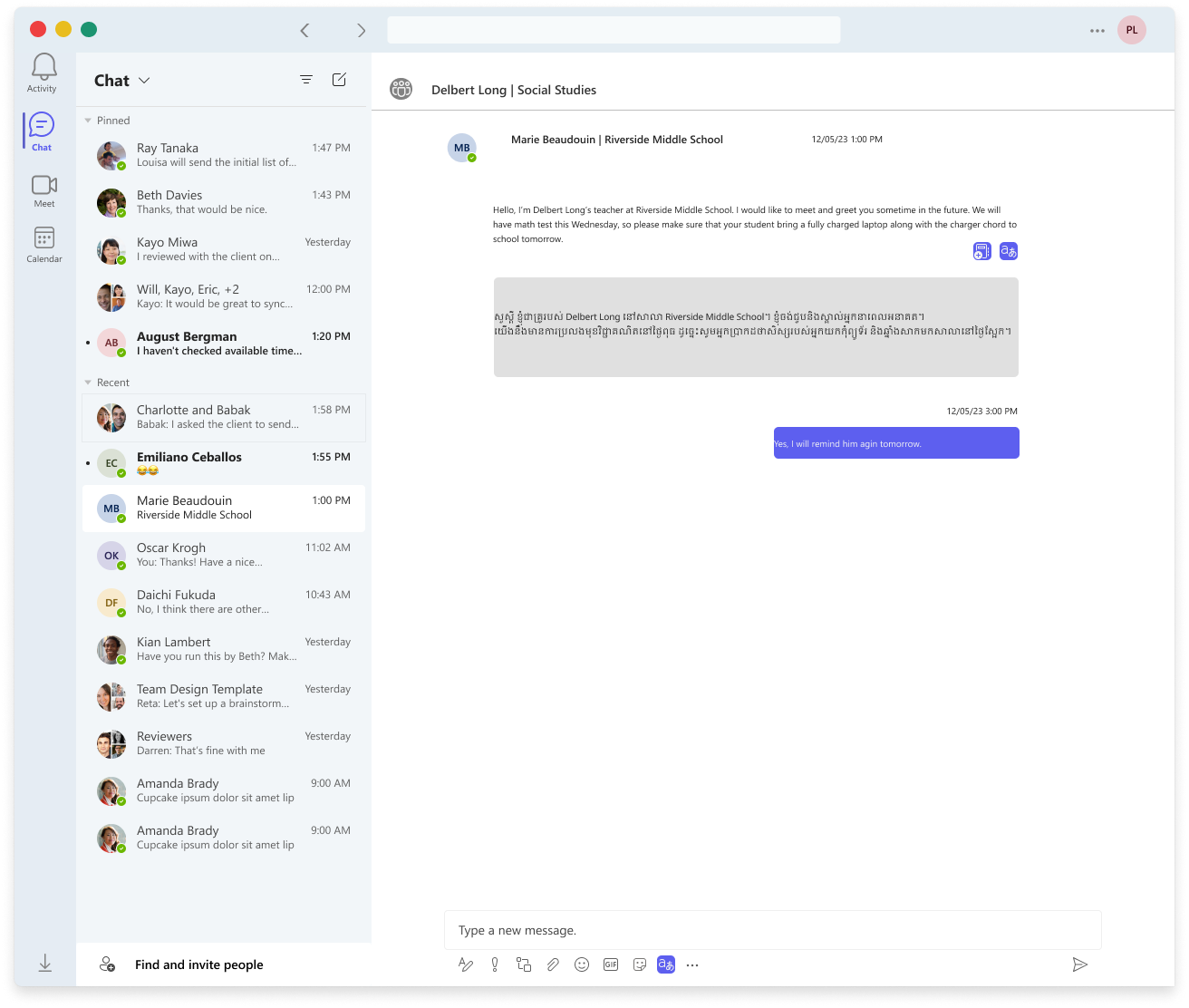
Task: Open Emiliano Ceballos unread chat
Action: pyautogui.click(x=224, y=463)
